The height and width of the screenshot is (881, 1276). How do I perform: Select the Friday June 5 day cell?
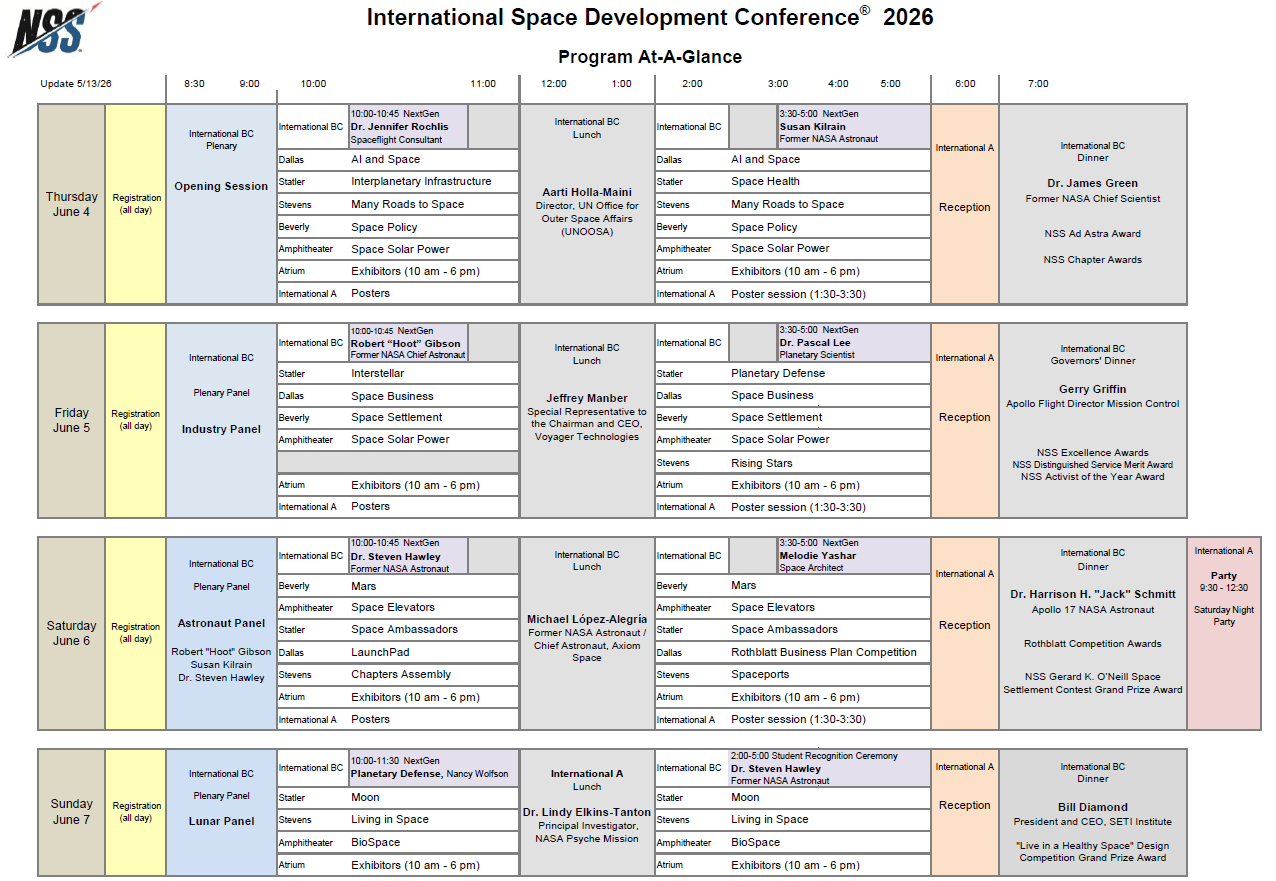(72, 420)
